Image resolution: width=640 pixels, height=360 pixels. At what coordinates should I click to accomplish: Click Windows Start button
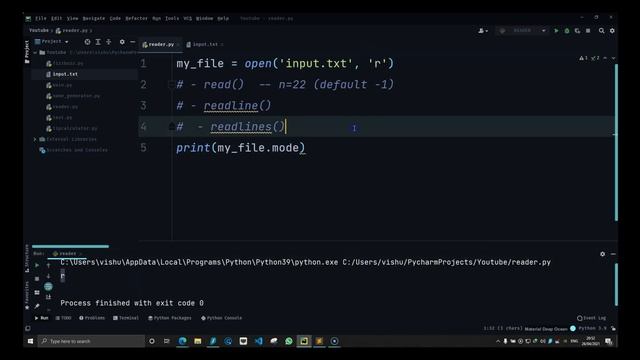pyautogui.click(x=30, y=341)
